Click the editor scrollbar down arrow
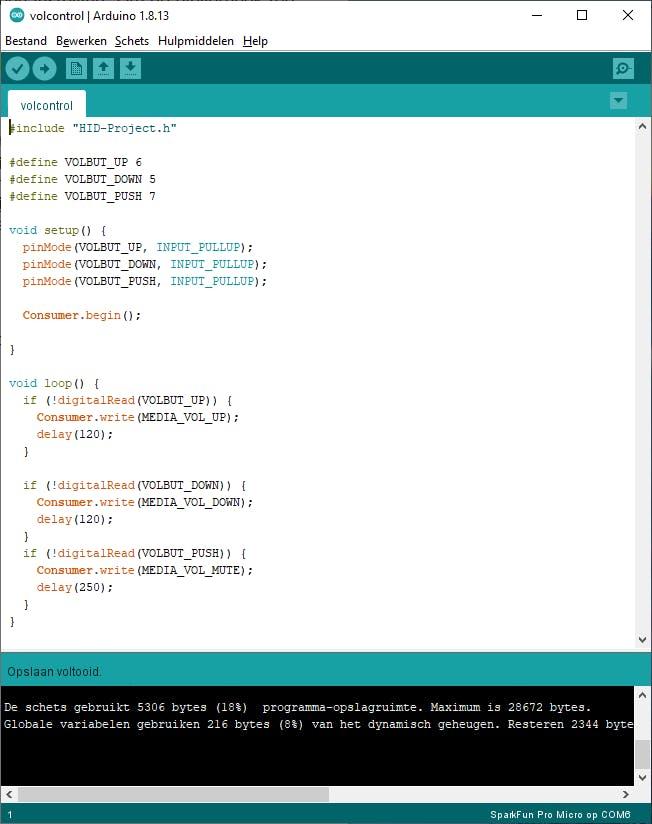 pos(642,640)
